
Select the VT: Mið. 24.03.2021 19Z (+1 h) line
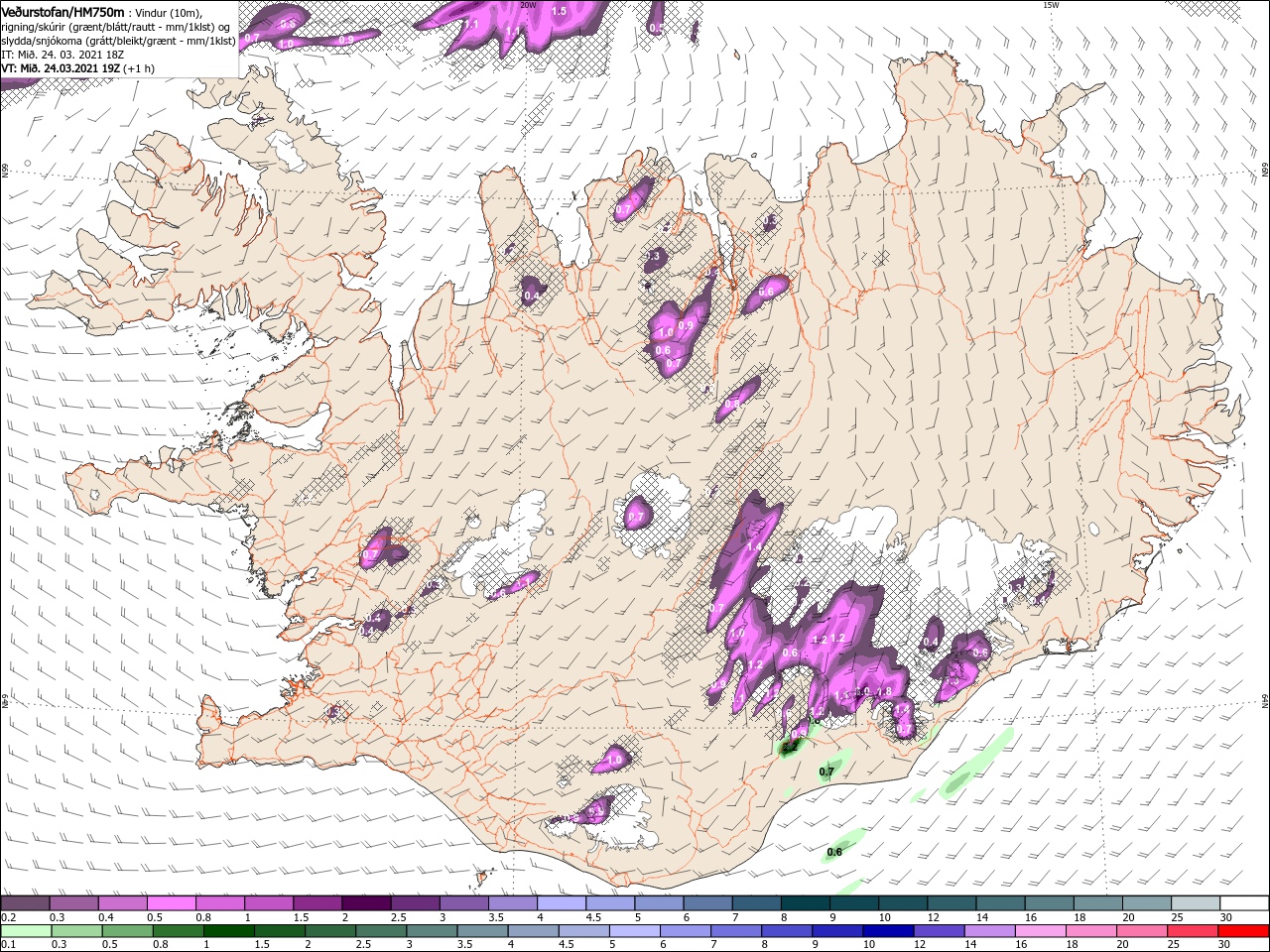[77, 68]
